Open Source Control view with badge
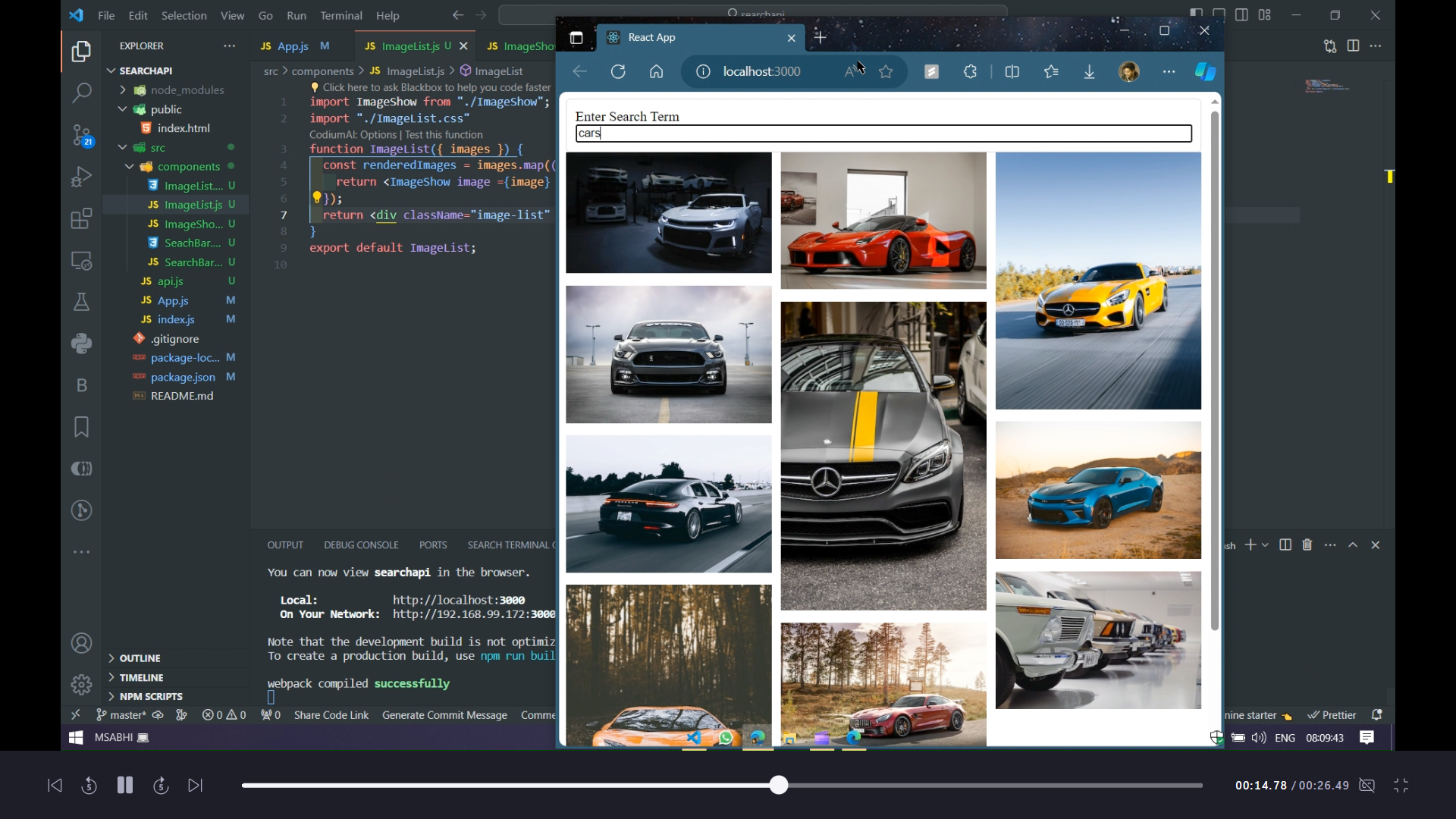 point(81,136)
